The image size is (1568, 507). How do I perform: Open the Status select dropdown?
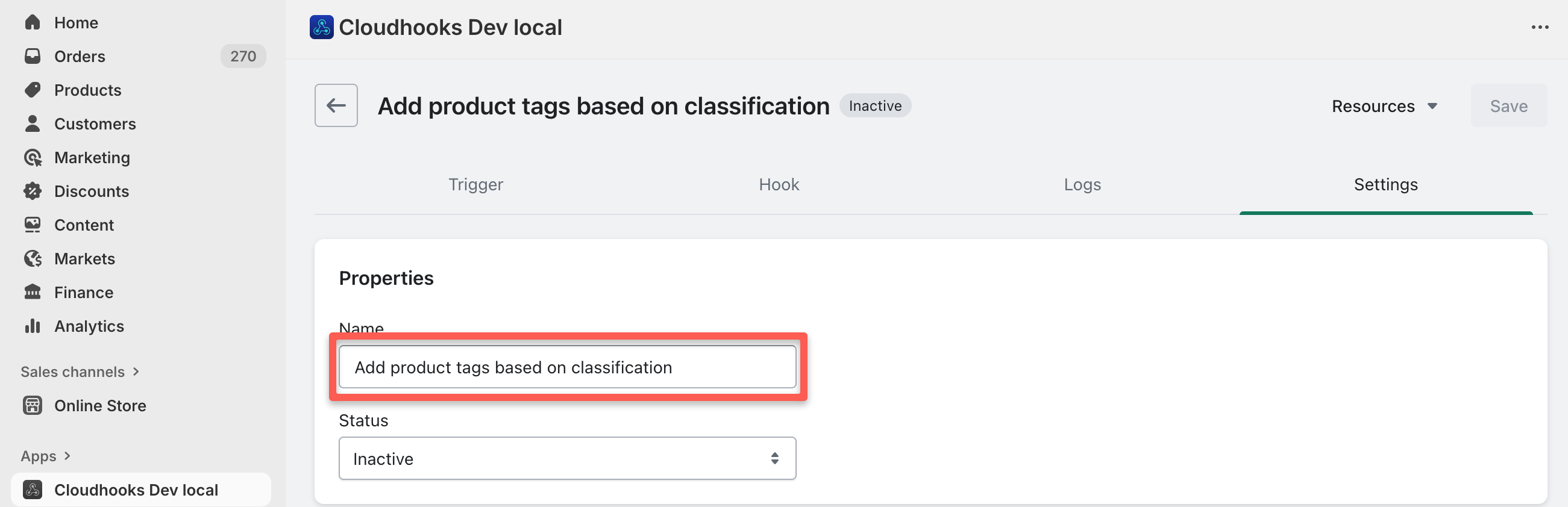(566, 459)
